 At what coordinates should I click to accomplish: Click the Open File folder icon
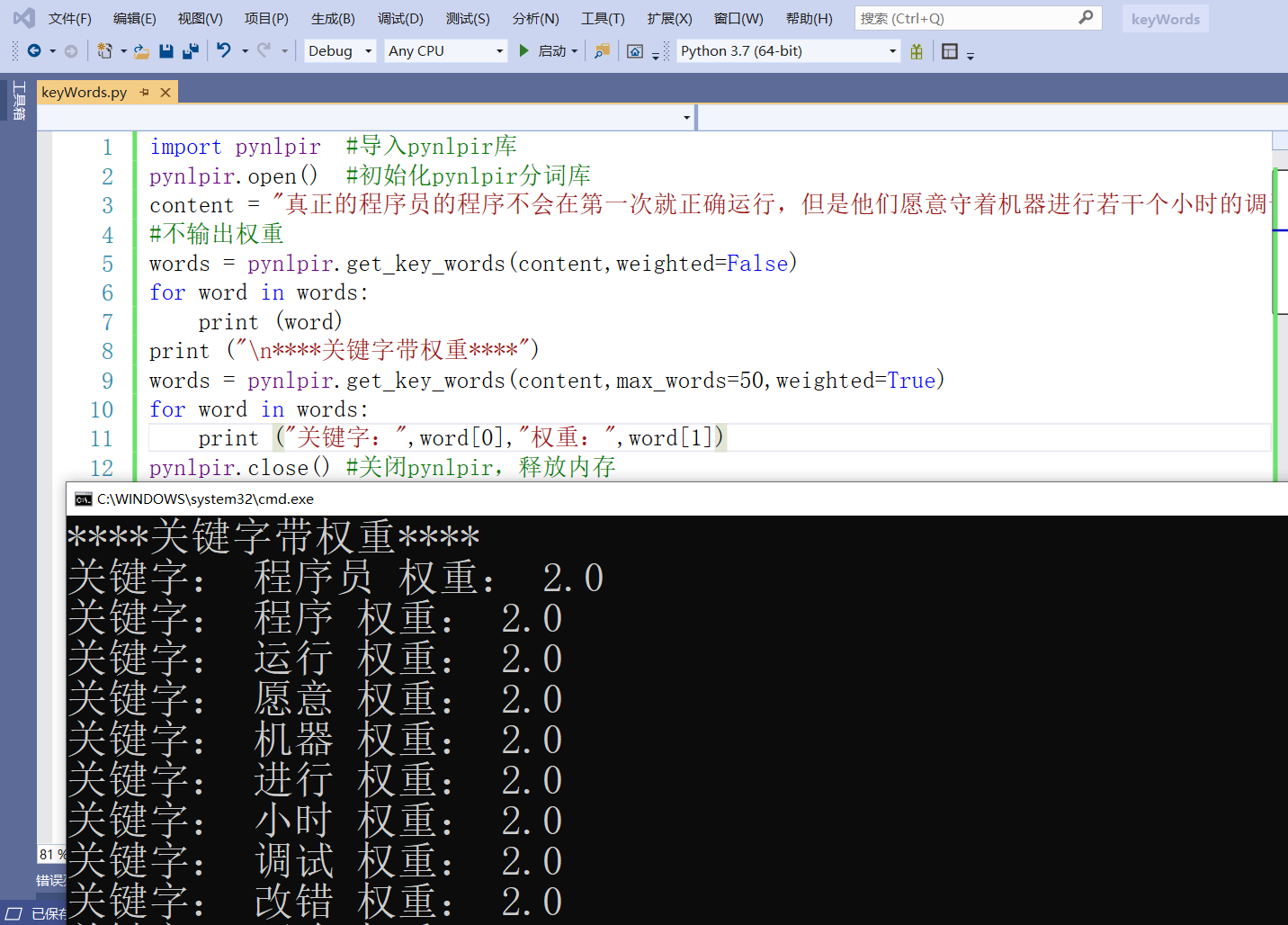pyautogui.click(x=141, y=51)
